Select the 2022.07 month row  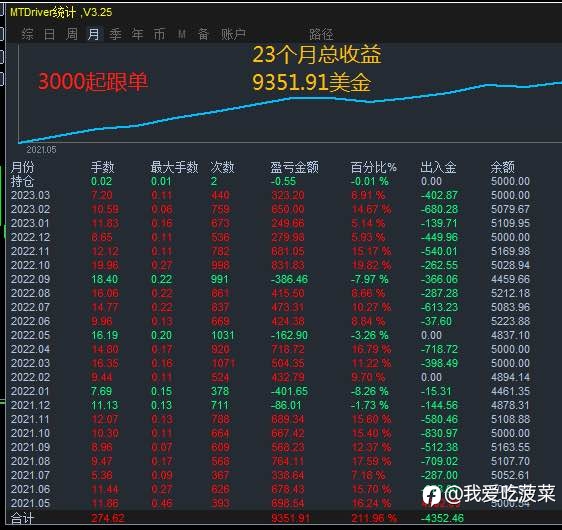pyautogui.click(x=271, y=307)
